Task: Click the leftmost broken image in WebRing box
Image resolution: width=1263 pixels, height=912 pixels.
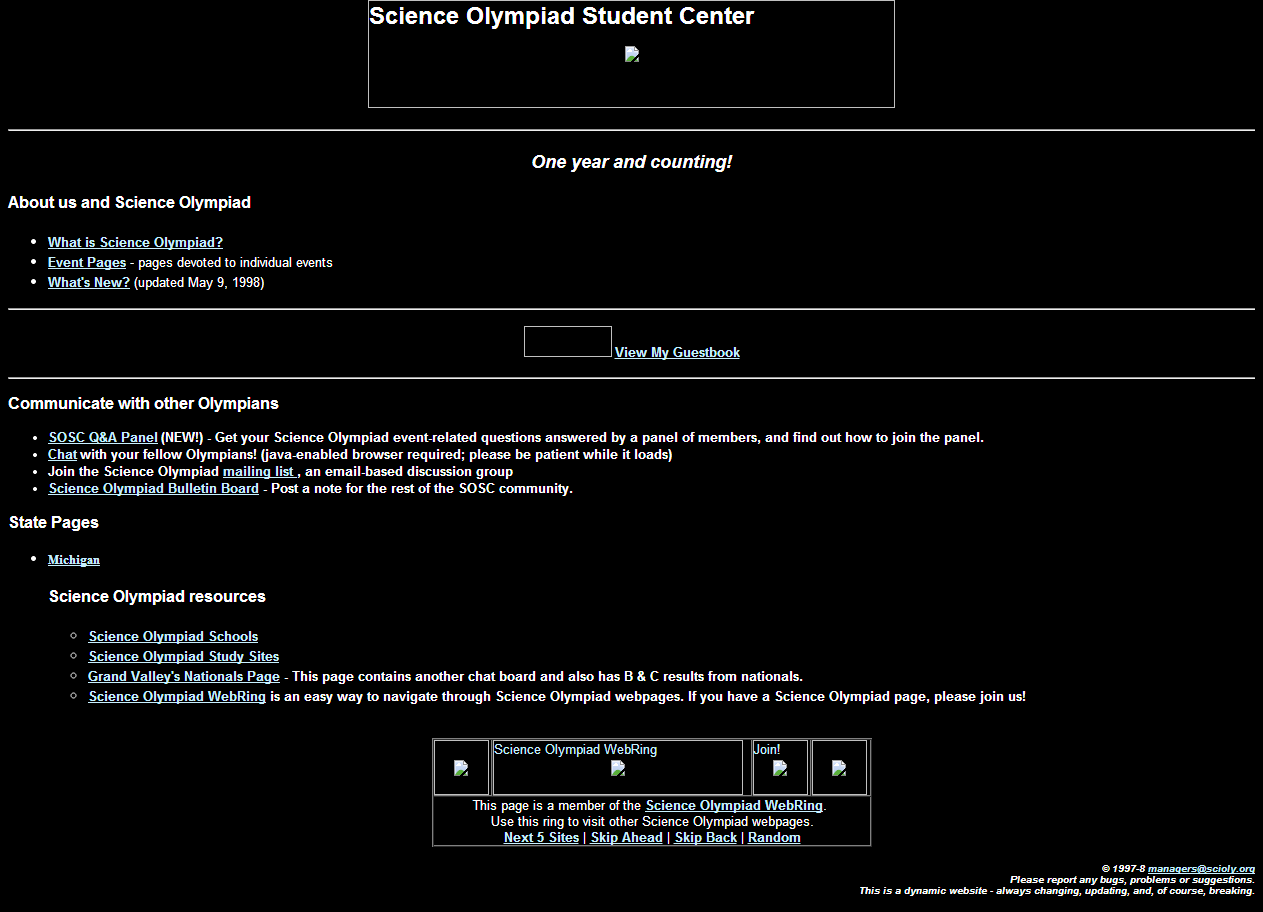Action: pos(461,768)
